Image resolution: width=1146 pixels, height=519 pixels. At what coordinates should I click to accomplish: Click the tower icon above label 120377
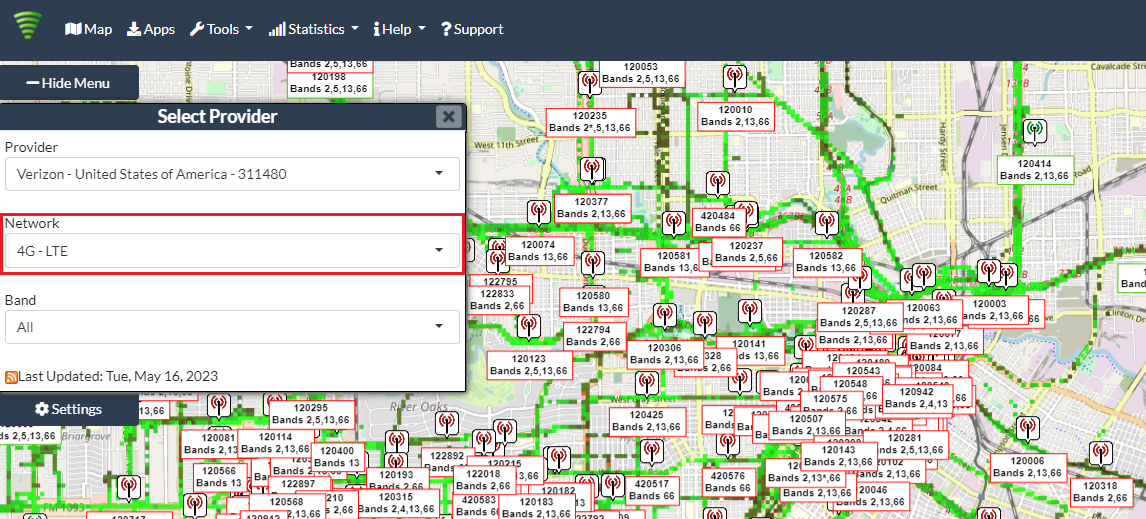tap(591, 169)
